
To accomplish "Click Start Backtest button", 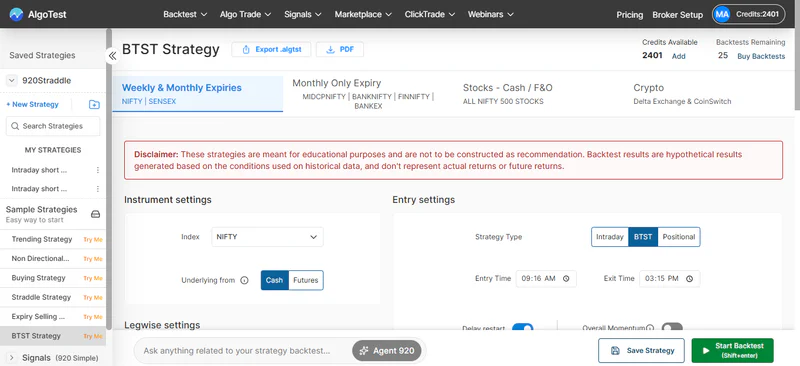I will coord(733,351).
